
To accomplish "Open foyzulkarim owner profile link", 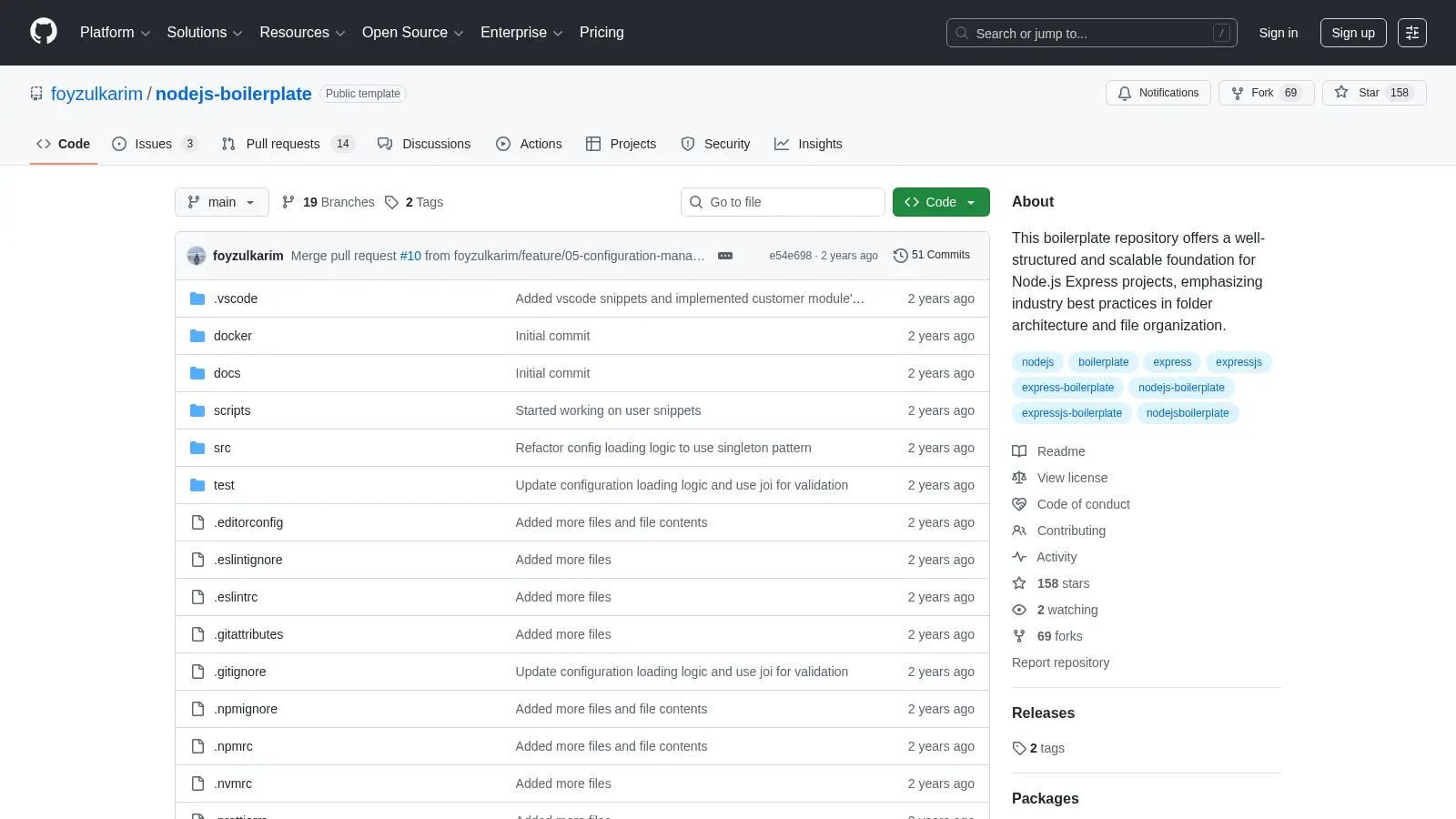I will coord(96,94).
